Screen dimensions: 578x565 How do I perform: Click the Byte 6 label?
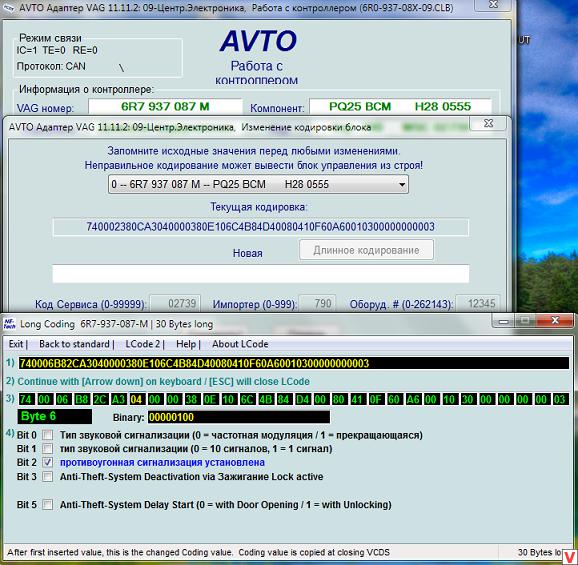click(x=55, y=416)
